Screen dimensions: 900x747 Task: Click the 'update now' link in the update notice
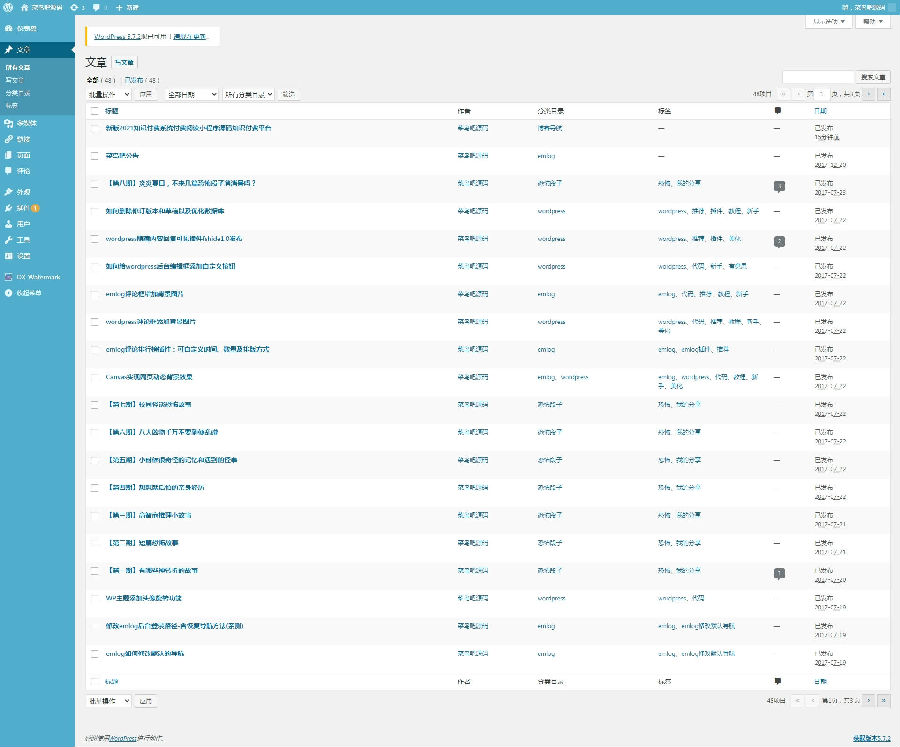(189, 36)
